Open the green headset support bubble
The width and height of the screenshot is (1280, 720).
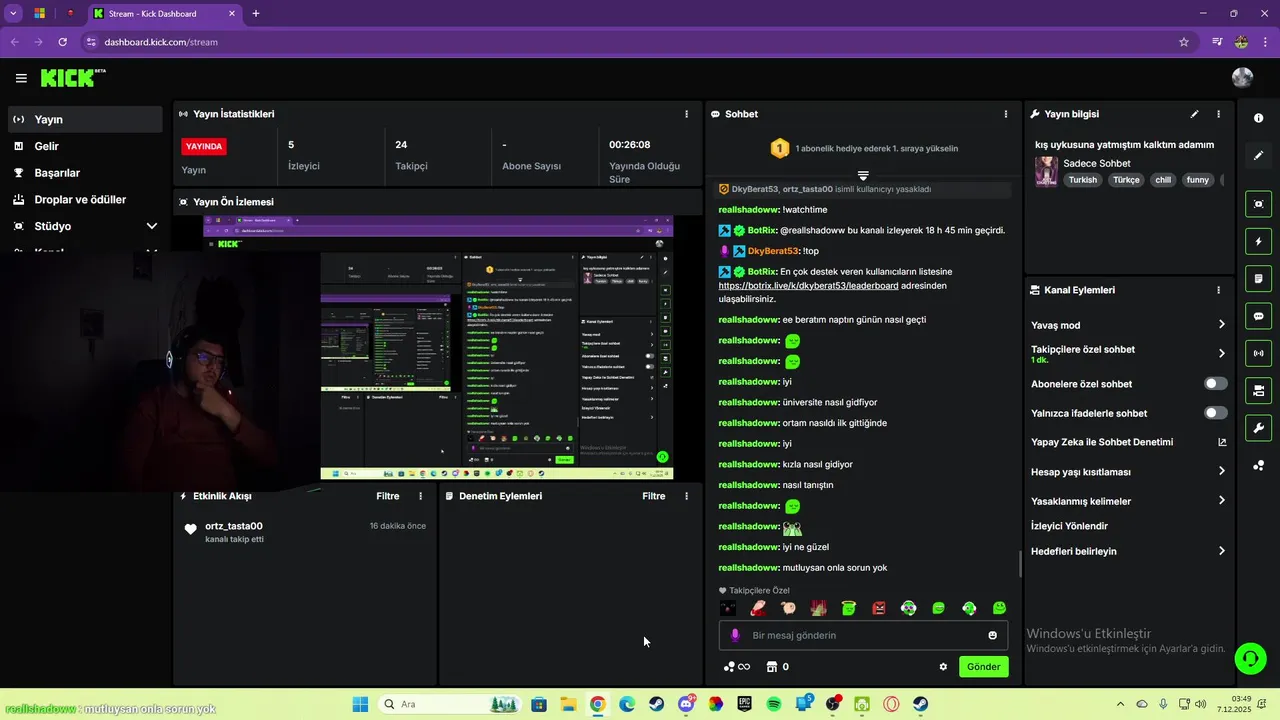1250,658
